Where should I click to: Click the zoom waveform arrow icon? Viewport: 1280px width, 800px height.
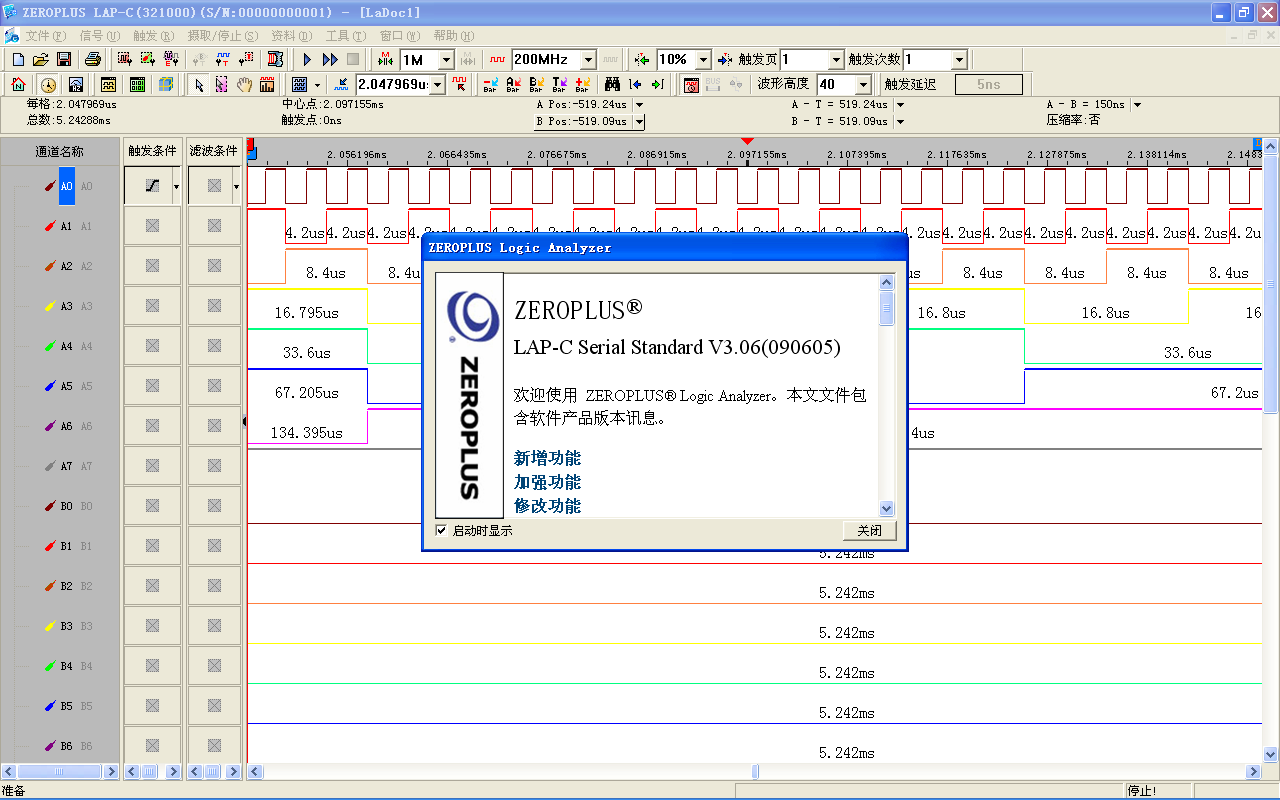point(342,84)
